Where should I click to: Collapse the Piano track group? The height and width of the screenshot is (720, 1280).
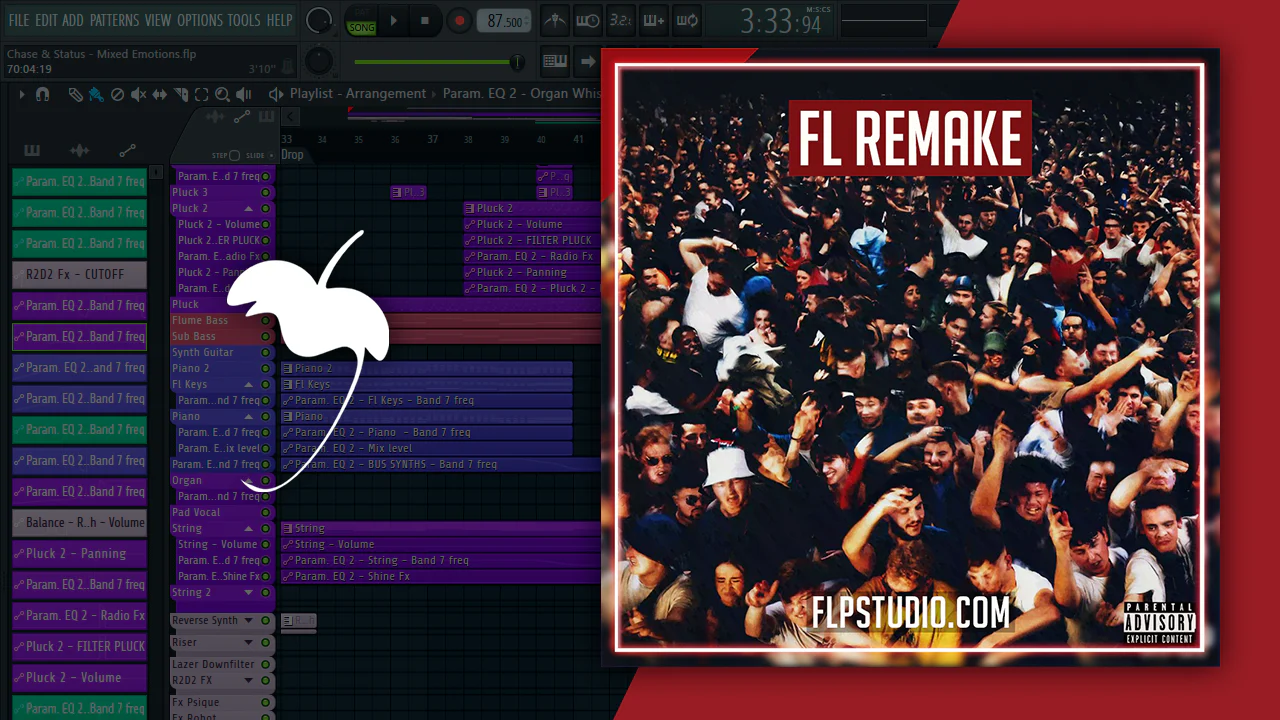248,416
